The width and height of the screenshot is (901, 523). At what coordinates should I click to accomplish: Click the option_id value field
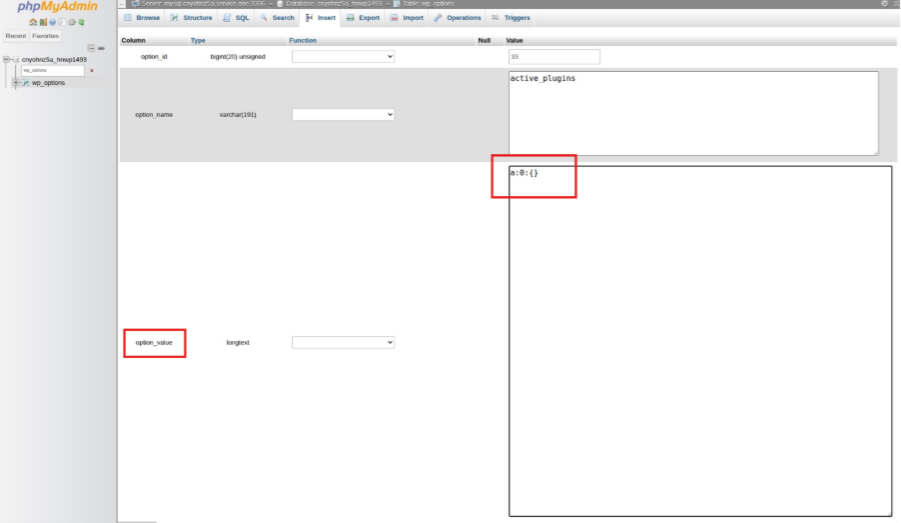click(554, 56)
